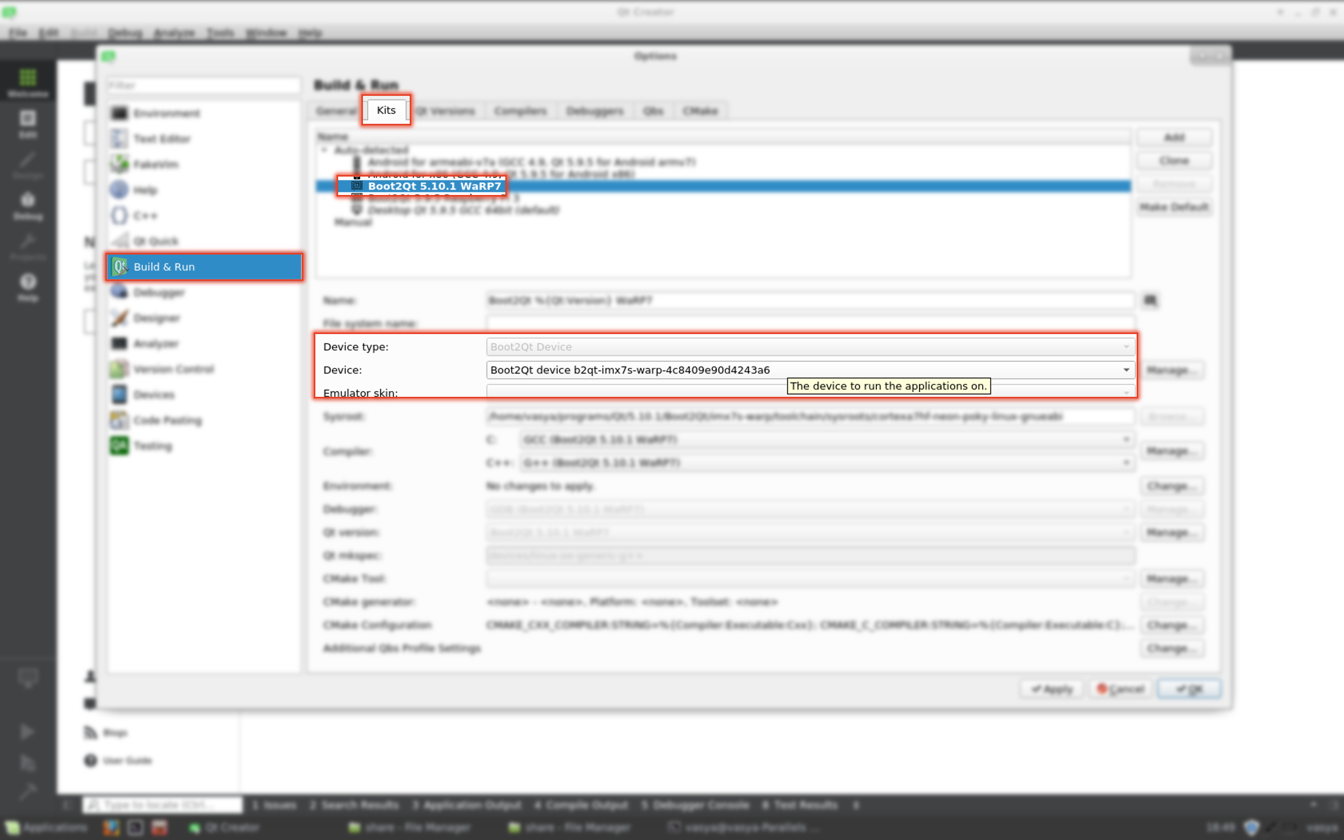Open the Device type dropdown
1344x840 pixels.
(x=810, y=347)
